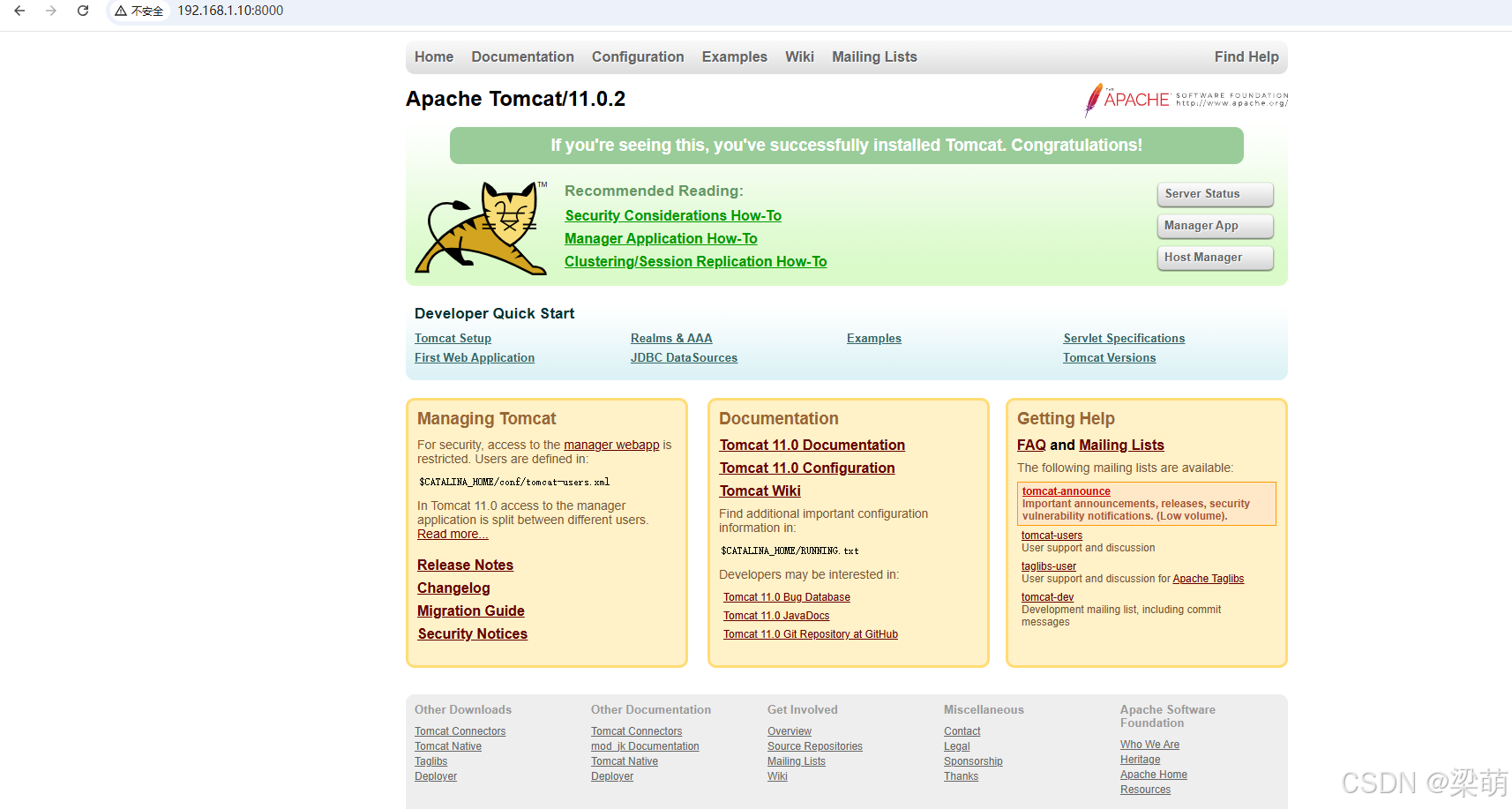The width and height of the screenshot is (1512, 809).
Task: Open the Apache Taglibs link
Action: click(x=1208, y=579)
